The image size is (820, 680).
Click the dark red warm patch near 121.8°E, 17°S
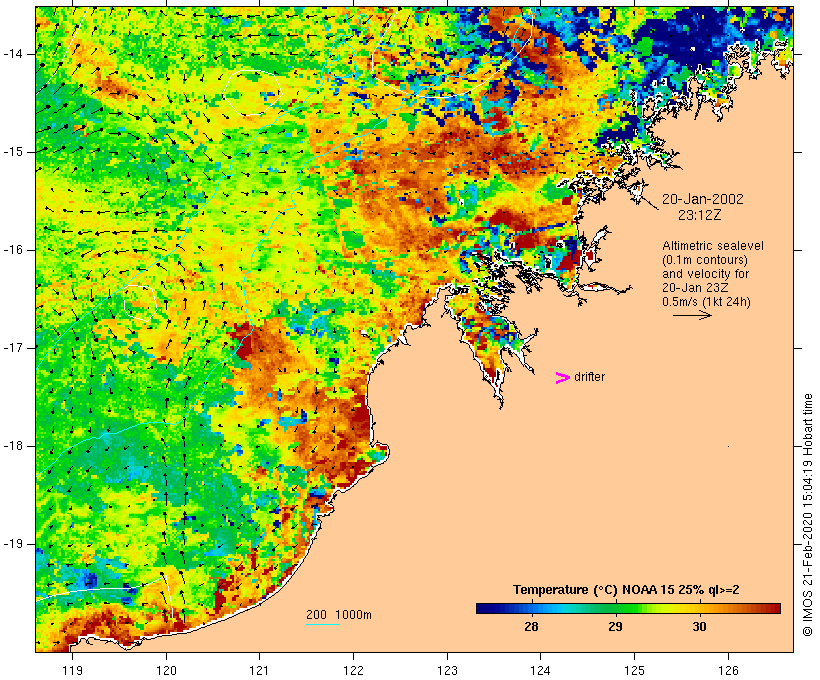245,343
